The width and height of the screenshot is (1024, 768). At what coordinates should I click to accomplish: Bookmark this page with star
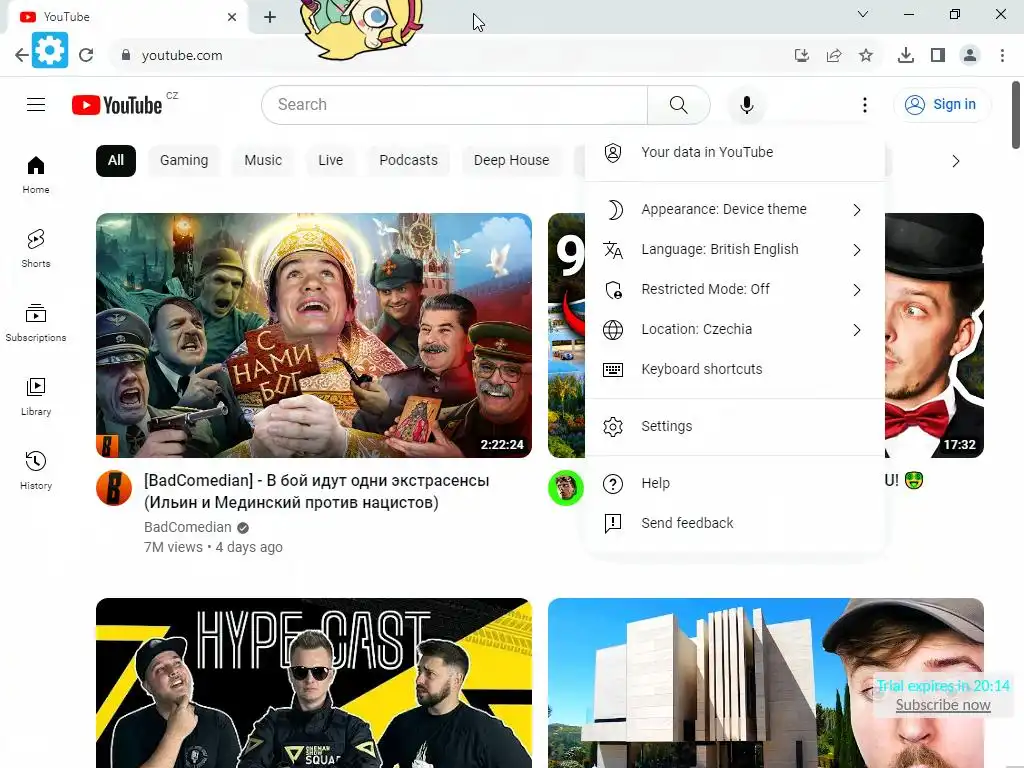point(866,56)
